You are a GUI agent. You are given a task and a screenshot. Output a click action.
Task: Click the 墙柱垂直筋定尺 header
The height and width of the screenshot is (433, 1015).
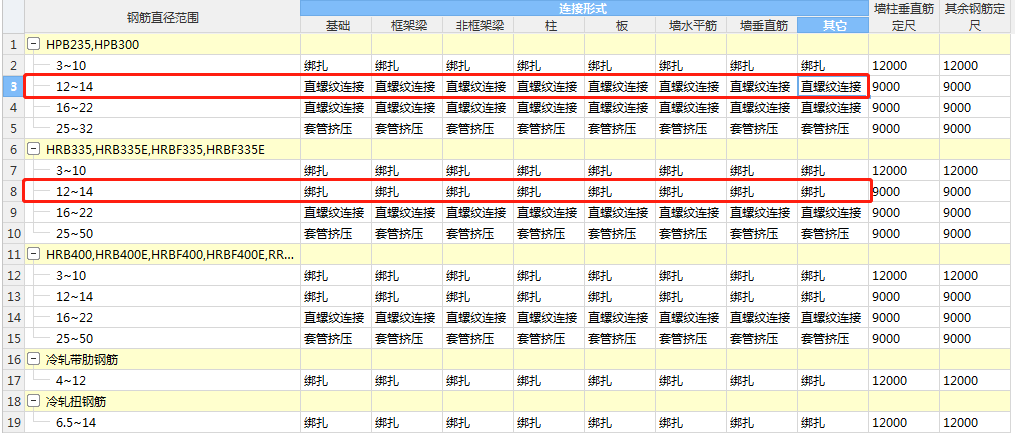[x=904, y=17]
